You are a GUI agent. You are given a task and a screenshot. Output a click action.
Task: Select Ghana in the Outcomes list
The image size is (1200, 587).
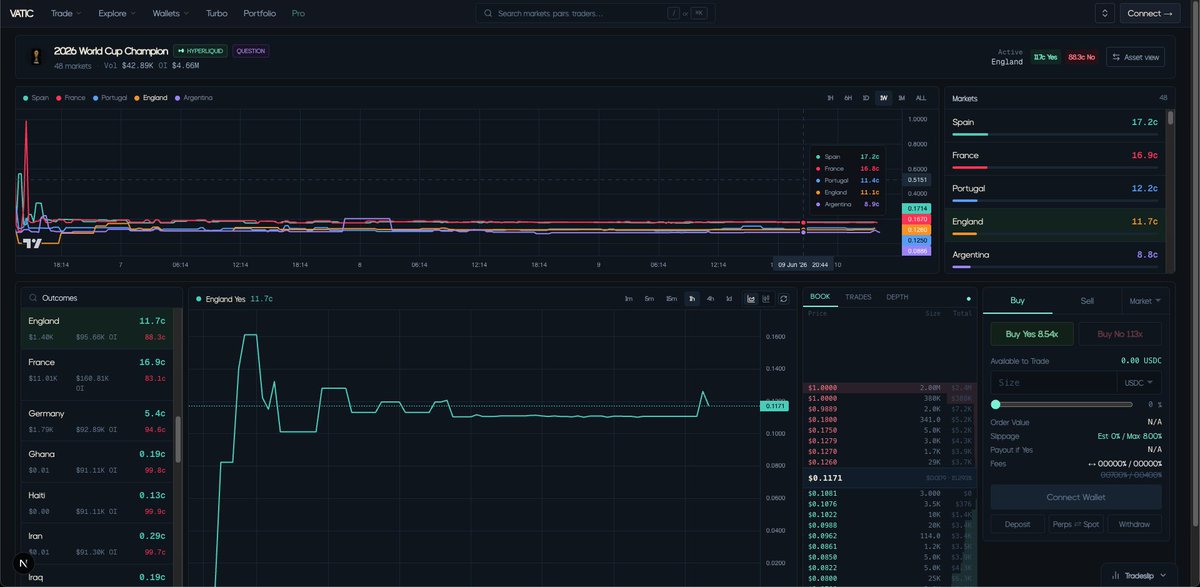click(x=97, y=461)
